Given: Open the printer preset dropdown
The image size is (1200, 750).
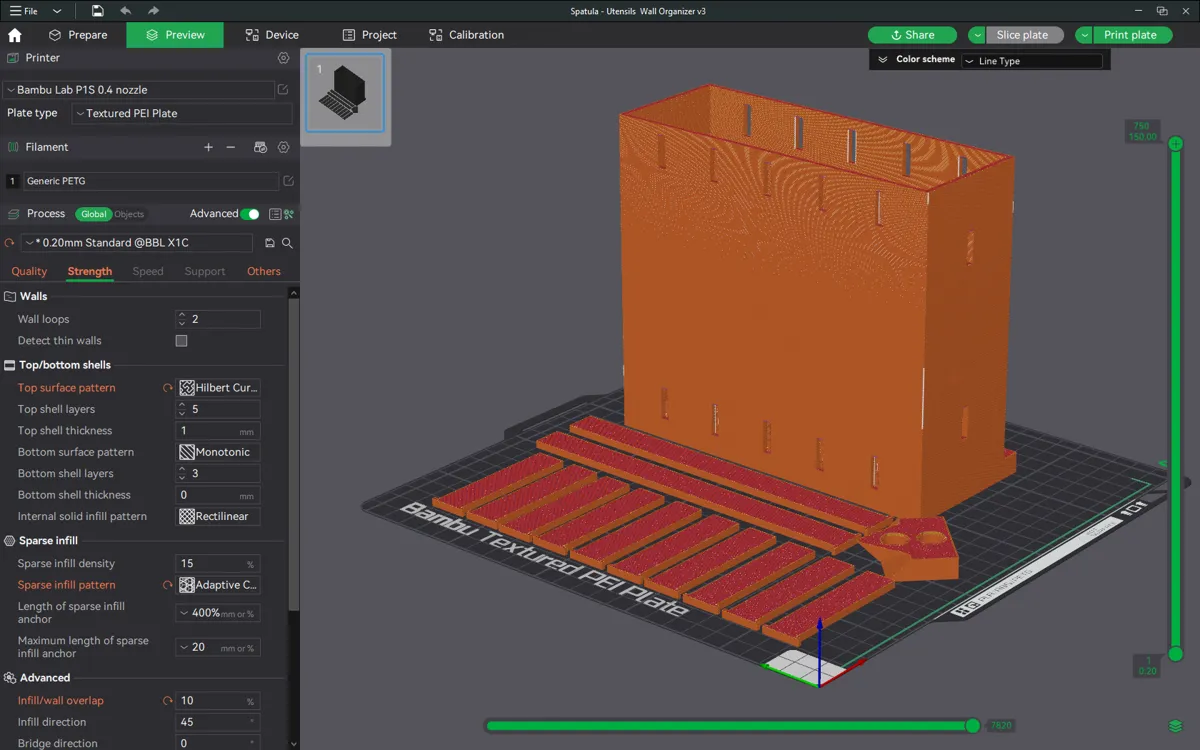Looking at the screenshot, I should click(138, 90).
